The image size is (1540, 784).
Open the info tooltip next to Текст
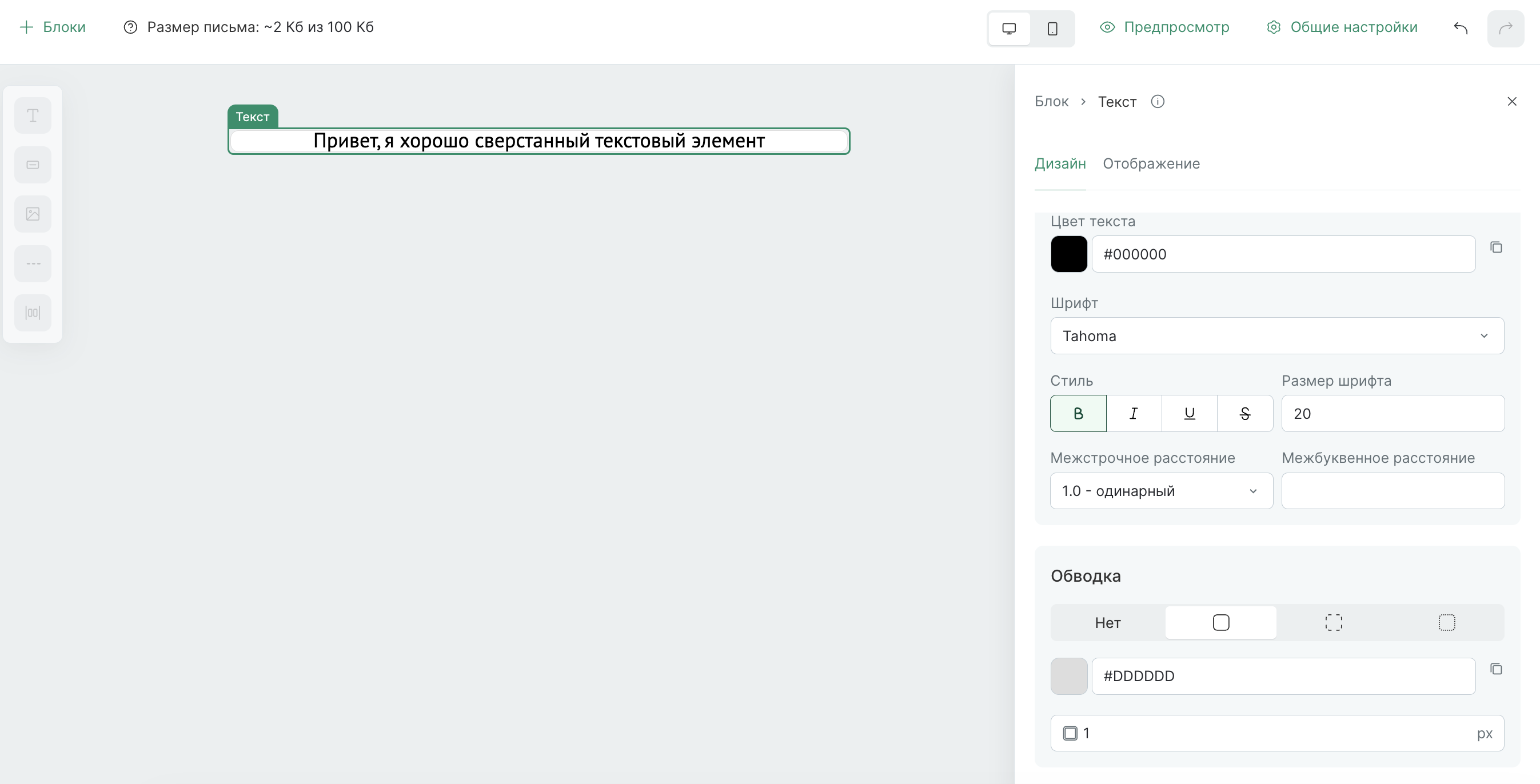point(1158,102)
